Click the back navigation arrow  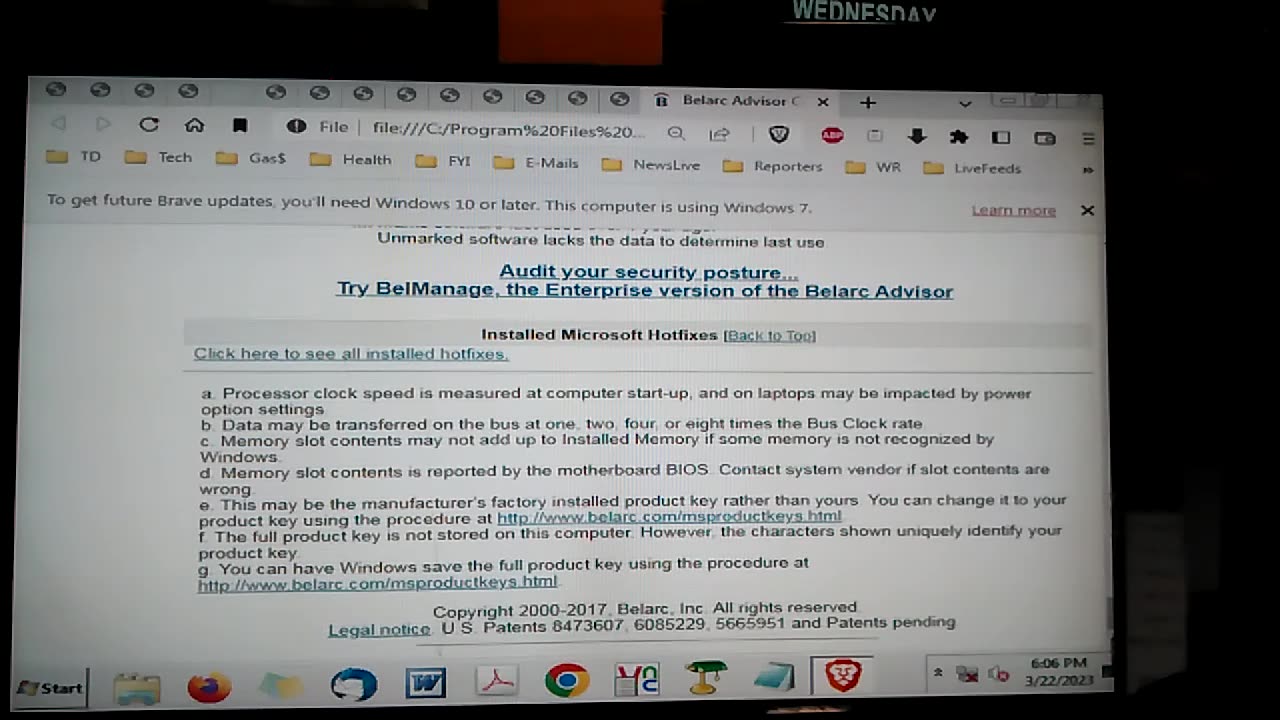pyautogui.click(x=58, y=124)
